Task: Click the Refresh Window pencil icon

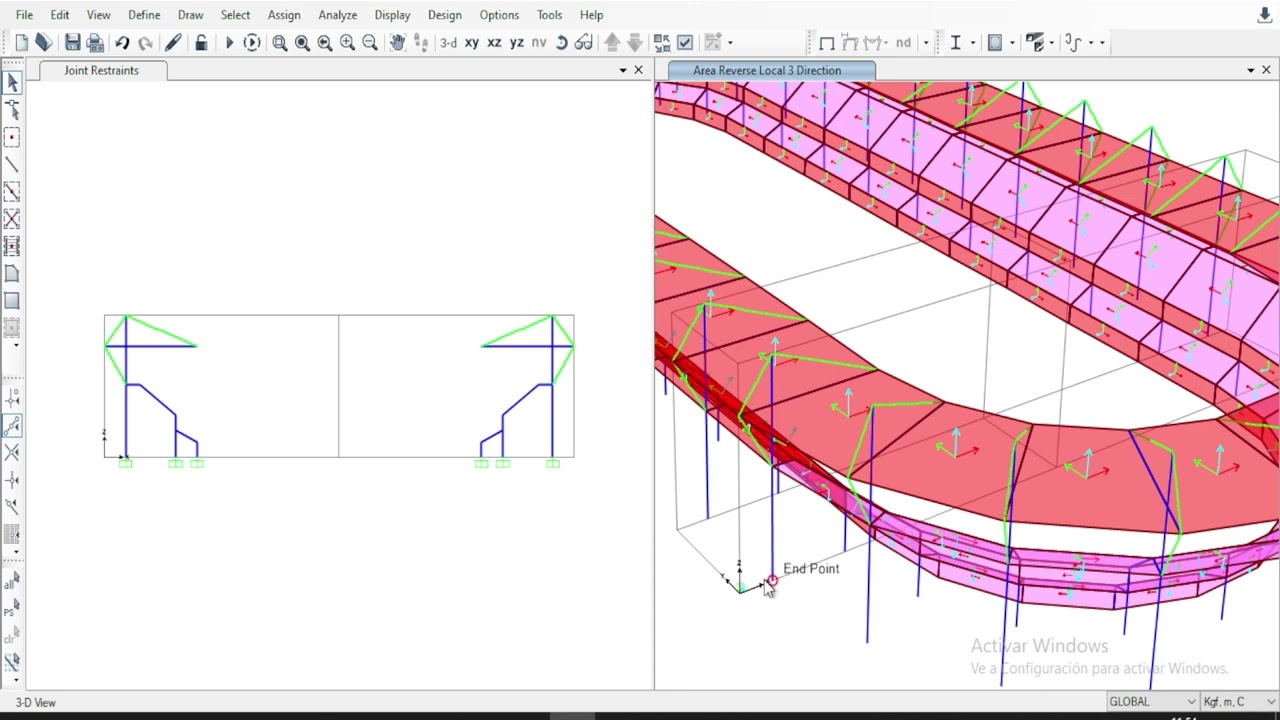Action: click(173, 42)
